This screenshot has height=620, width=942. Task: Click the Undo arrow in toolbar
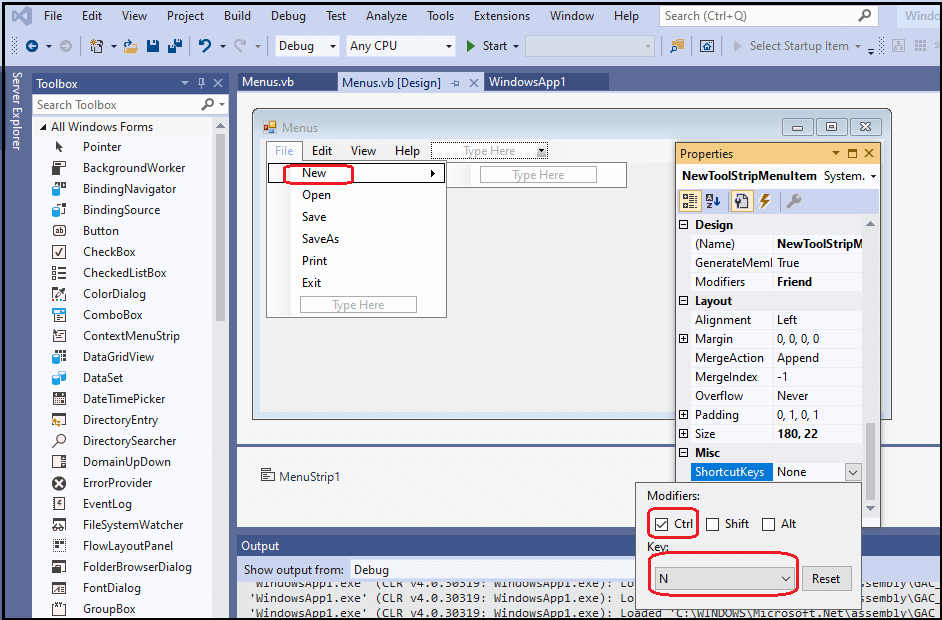pyautogui.click(x=205, y=46)
